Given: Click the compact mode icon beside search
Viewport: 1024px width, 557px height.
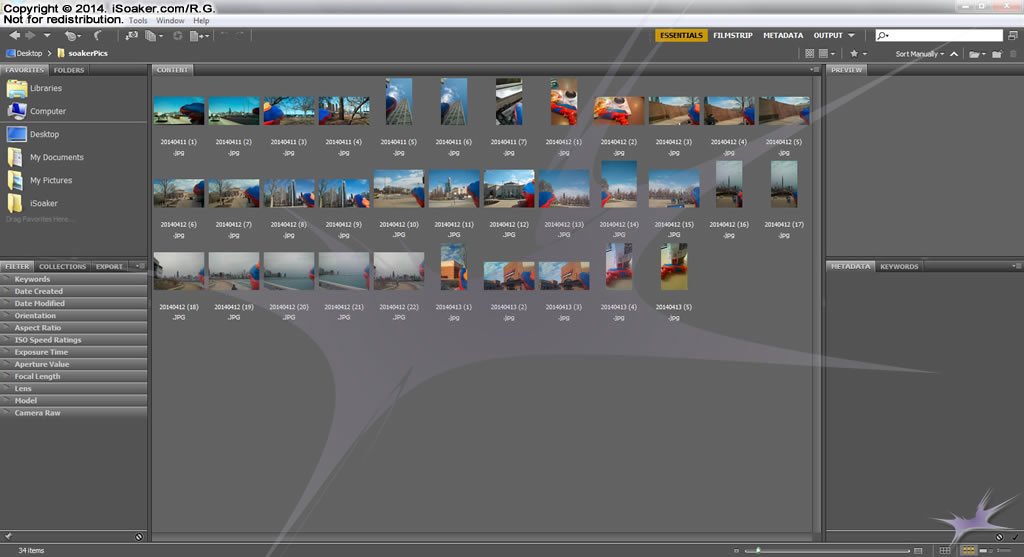Looking at the screenshot, I should (1012, 35).
